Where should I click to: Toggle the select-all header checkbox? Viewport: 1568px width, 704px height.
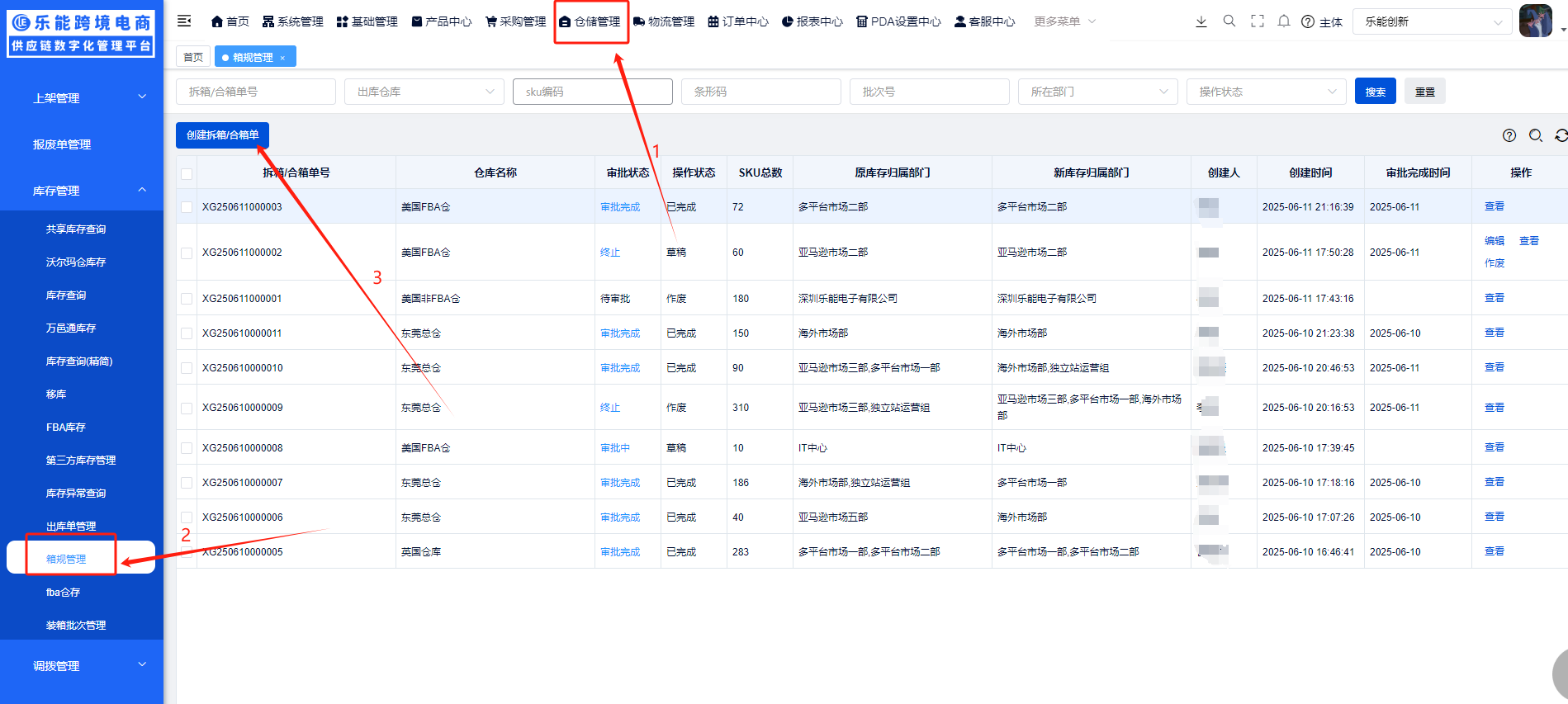click(187, 173)
